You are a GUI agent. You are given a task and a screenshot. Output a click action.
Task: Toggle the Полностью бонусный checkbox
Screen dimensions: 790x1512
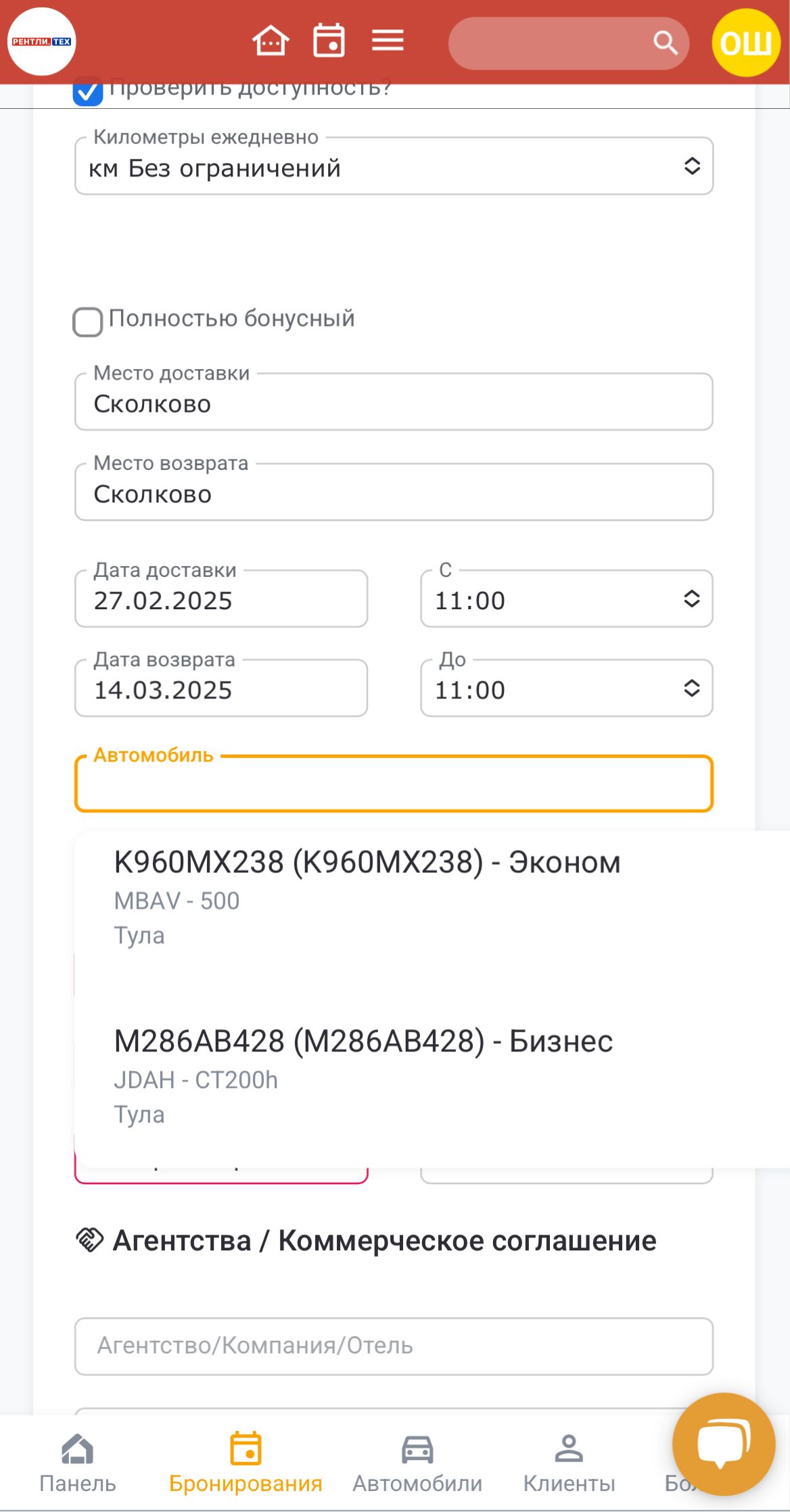(88, 322)
